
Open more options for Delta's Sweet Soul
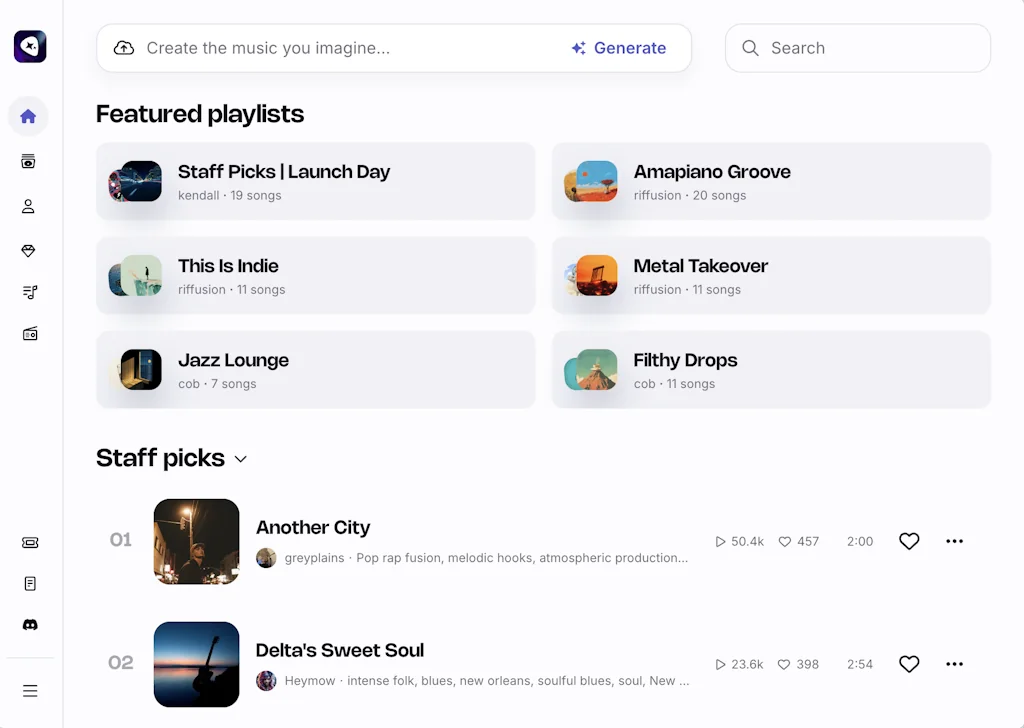click(x=954, y=664)
